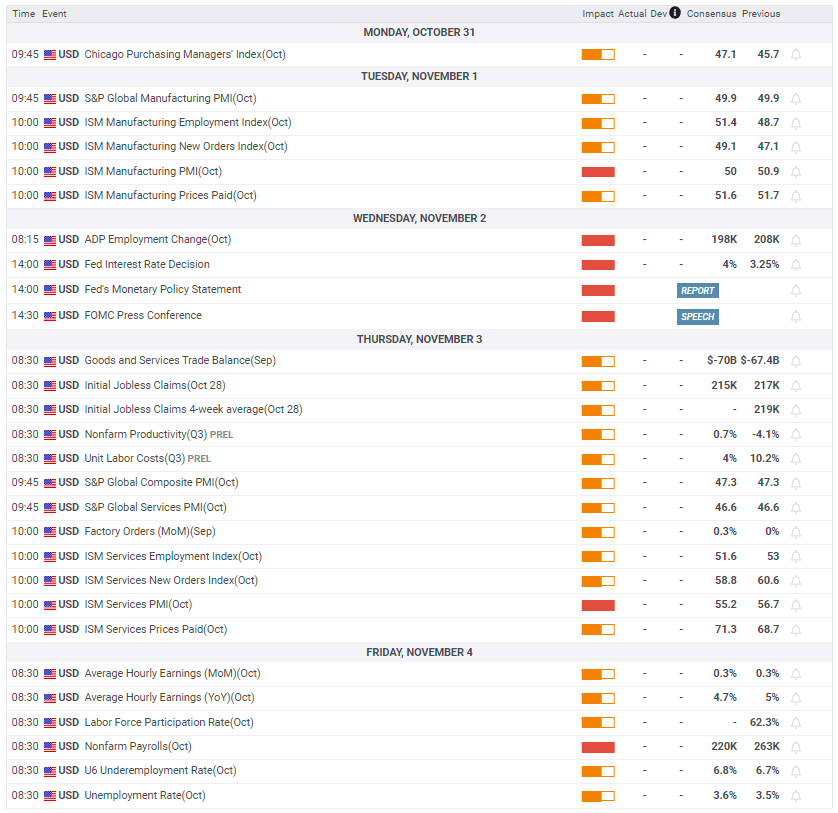Set bell for Goods and Services Trade Balance
838x813 pixels.
[795, 361]
